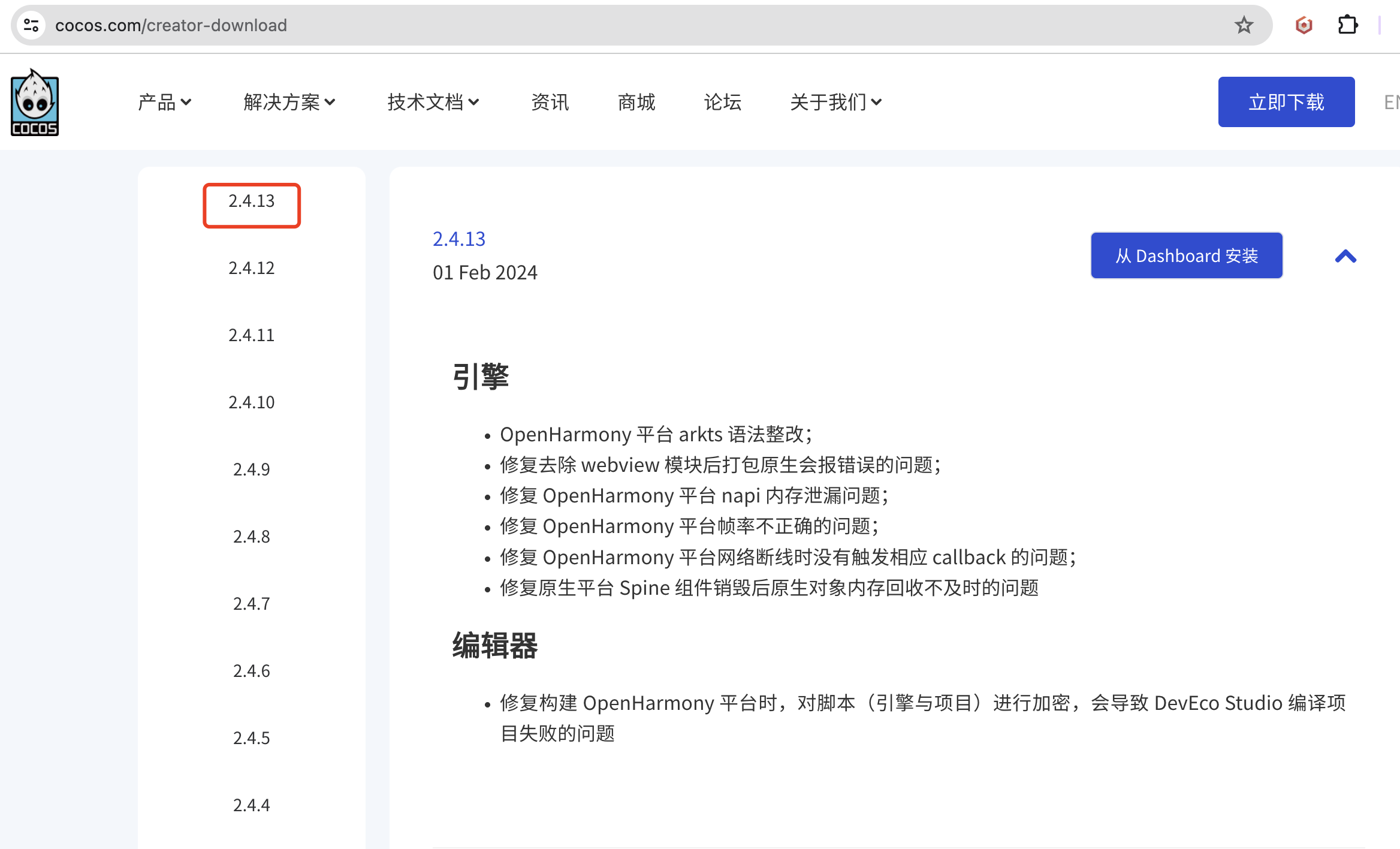This screenshot has width=1400, height=849.
Task: Click the 立即下载 button
Action: tap(1286, 102)
